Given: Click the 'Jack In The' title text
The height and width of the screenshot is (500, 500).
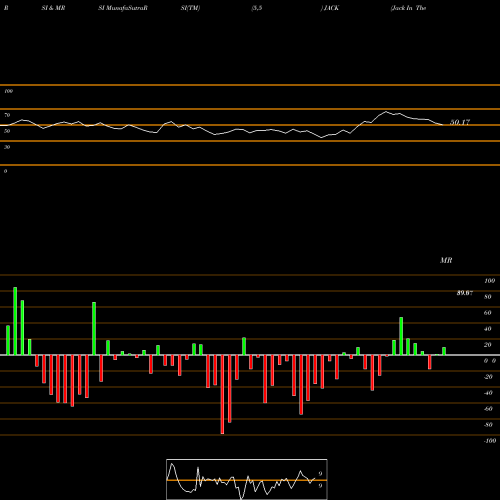Looking at the screenshot, I should [408, 8].
